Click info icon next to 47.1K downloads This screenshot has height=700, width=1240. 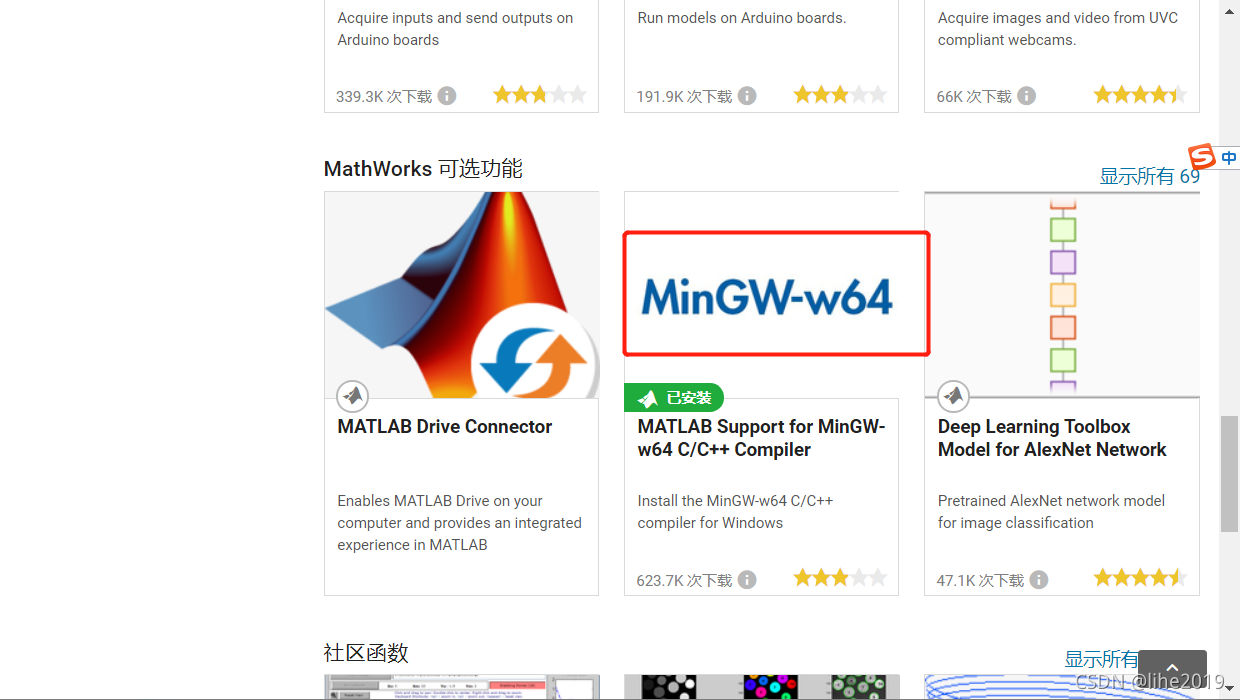point(1038,580)
